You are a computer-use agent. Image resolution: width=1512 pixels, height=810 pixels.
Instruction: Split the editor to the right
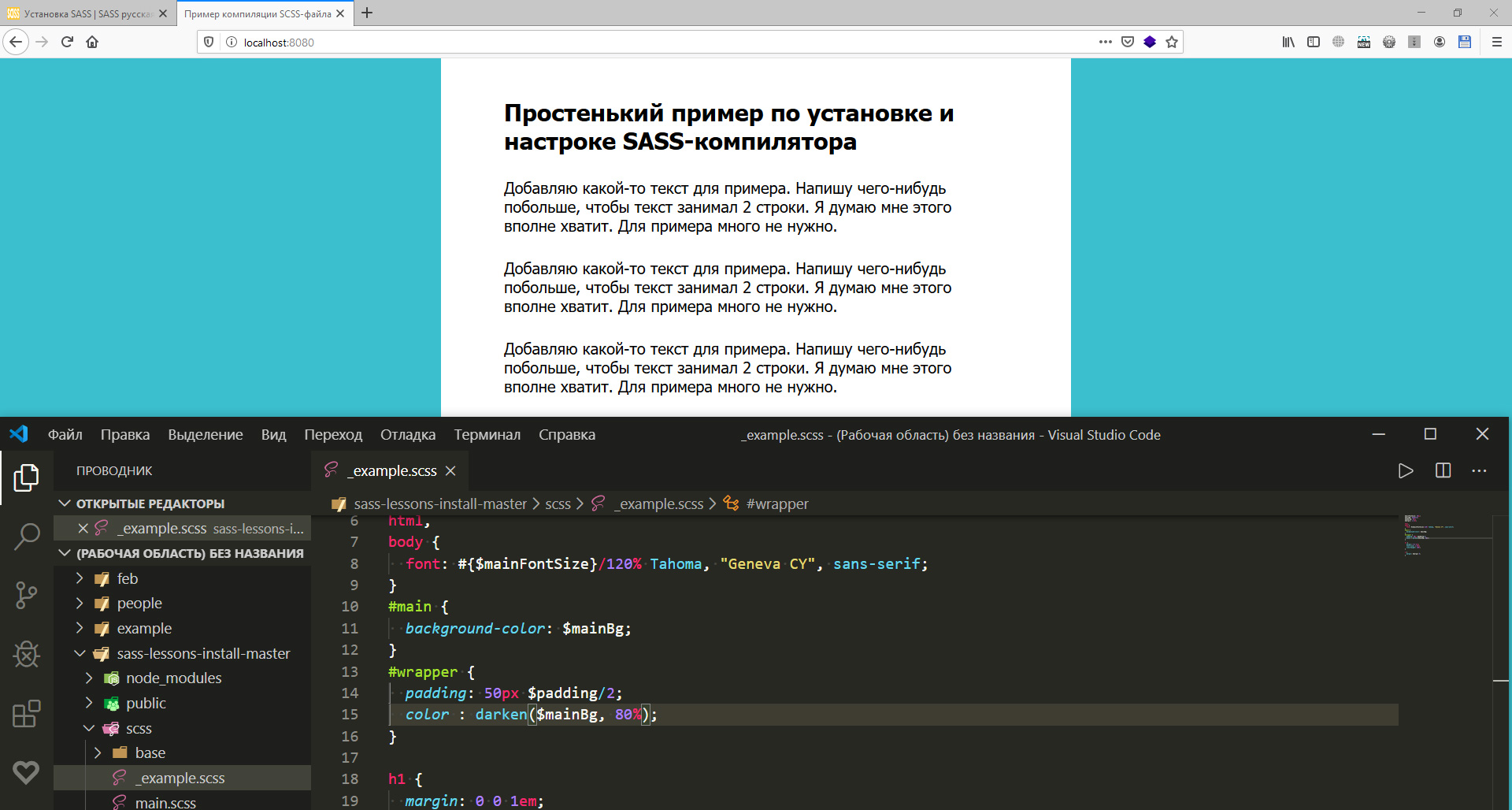pos(1443,471)
